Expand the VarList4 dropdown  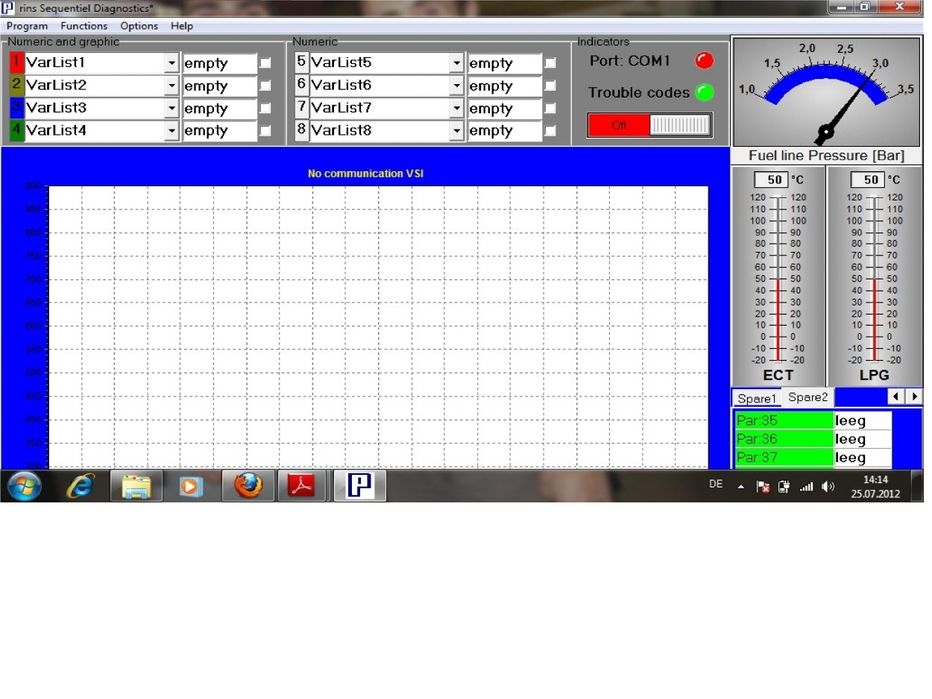click(x=171, y=130)
